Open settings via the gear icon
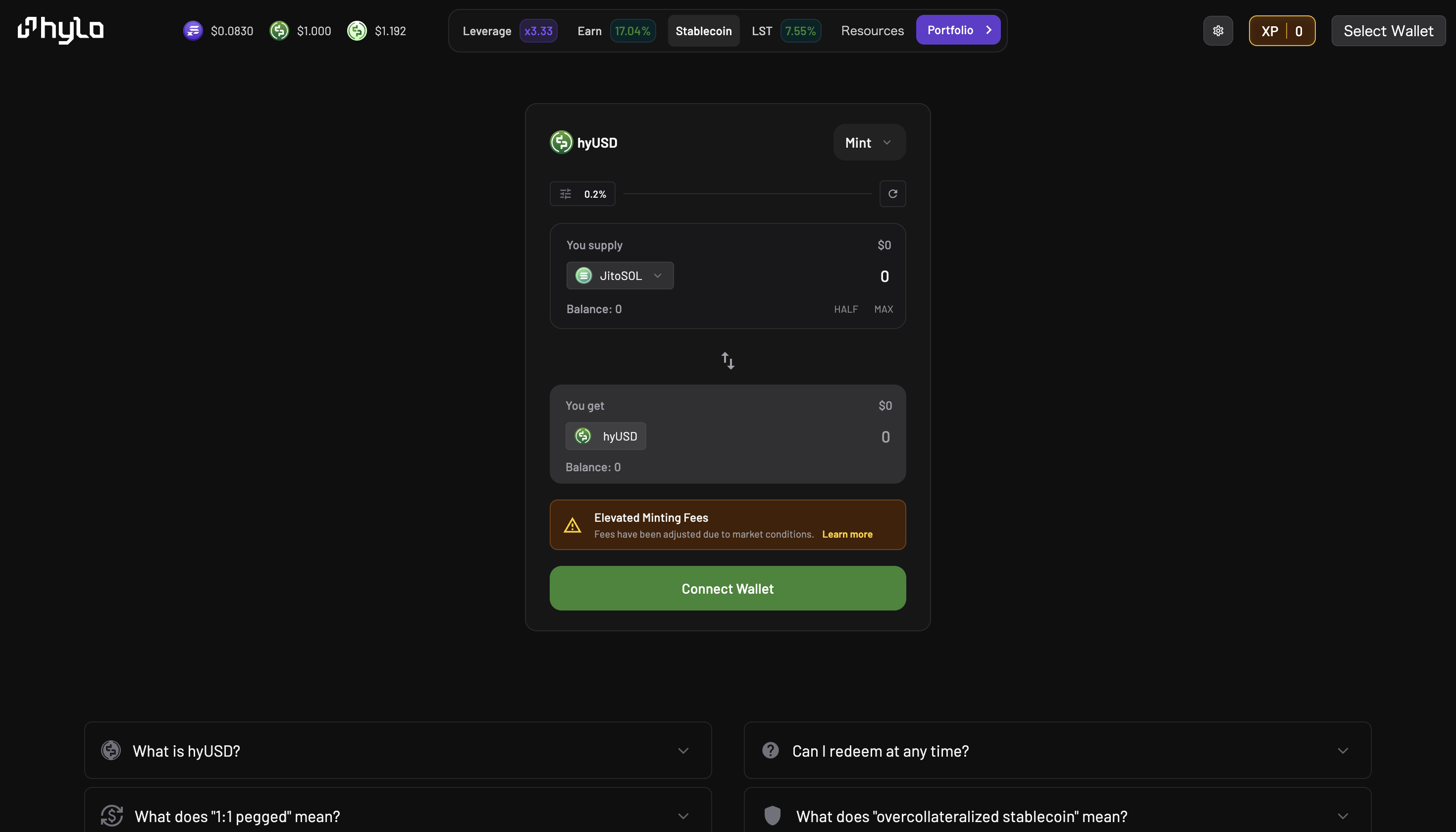This screenshot has width=1456, height=832. pos(1218,31)
